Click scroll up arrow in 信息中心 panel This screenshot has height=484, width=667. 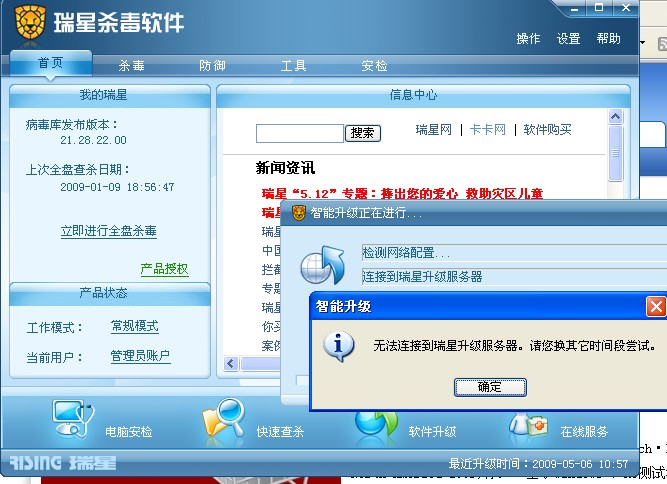[x=616, y=117]
